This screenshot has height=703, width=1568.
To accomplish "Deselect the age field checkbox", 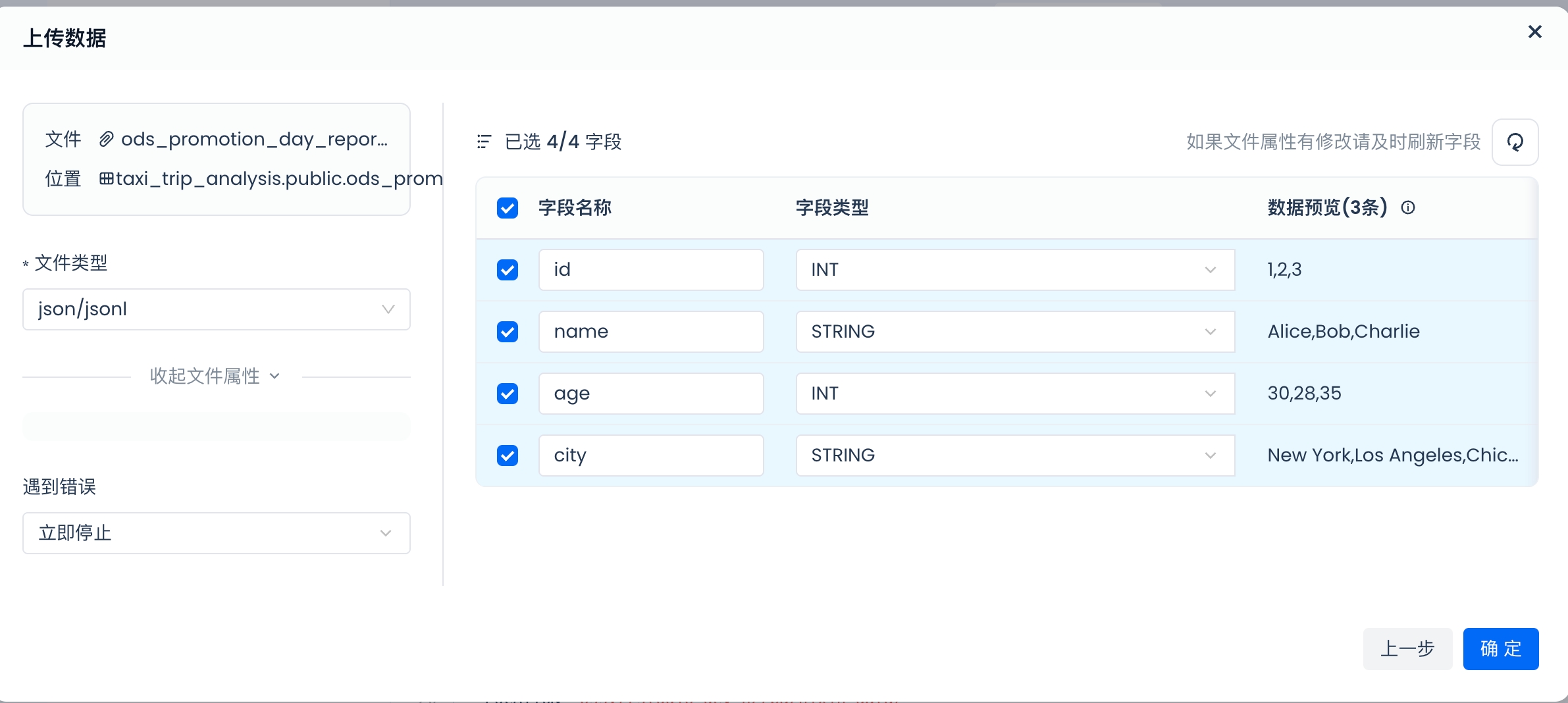I will point(507,394).
